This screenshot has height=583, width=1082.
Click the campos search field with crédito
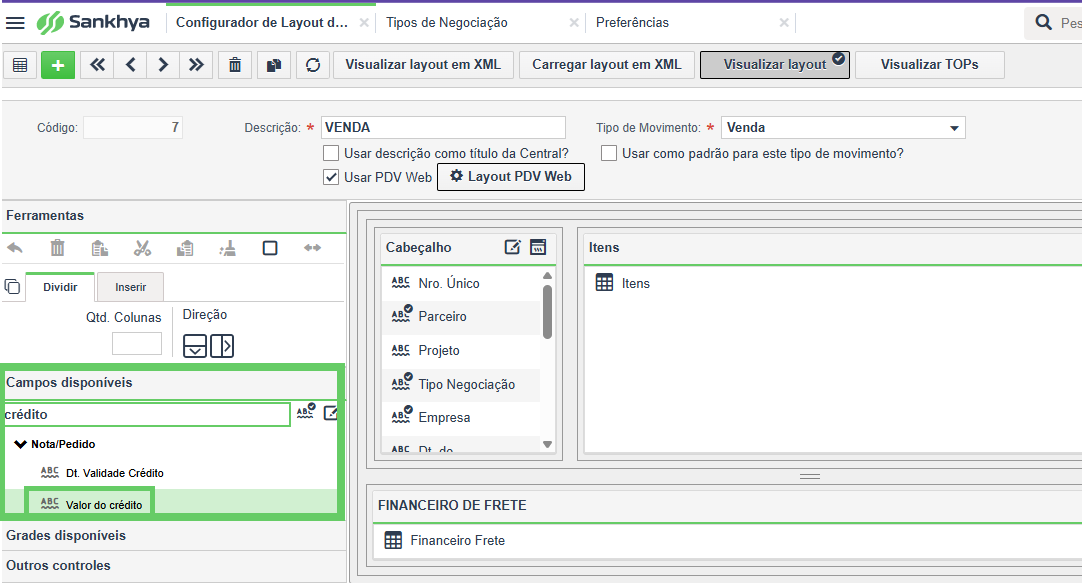[x=147, y=415]
